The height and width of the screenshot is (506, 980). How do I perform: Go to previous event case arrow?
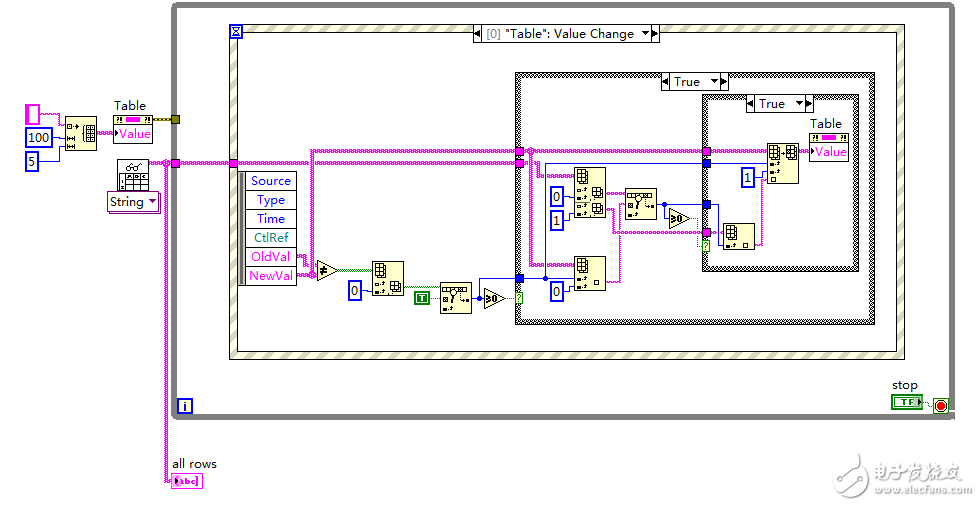coord(478,34)
